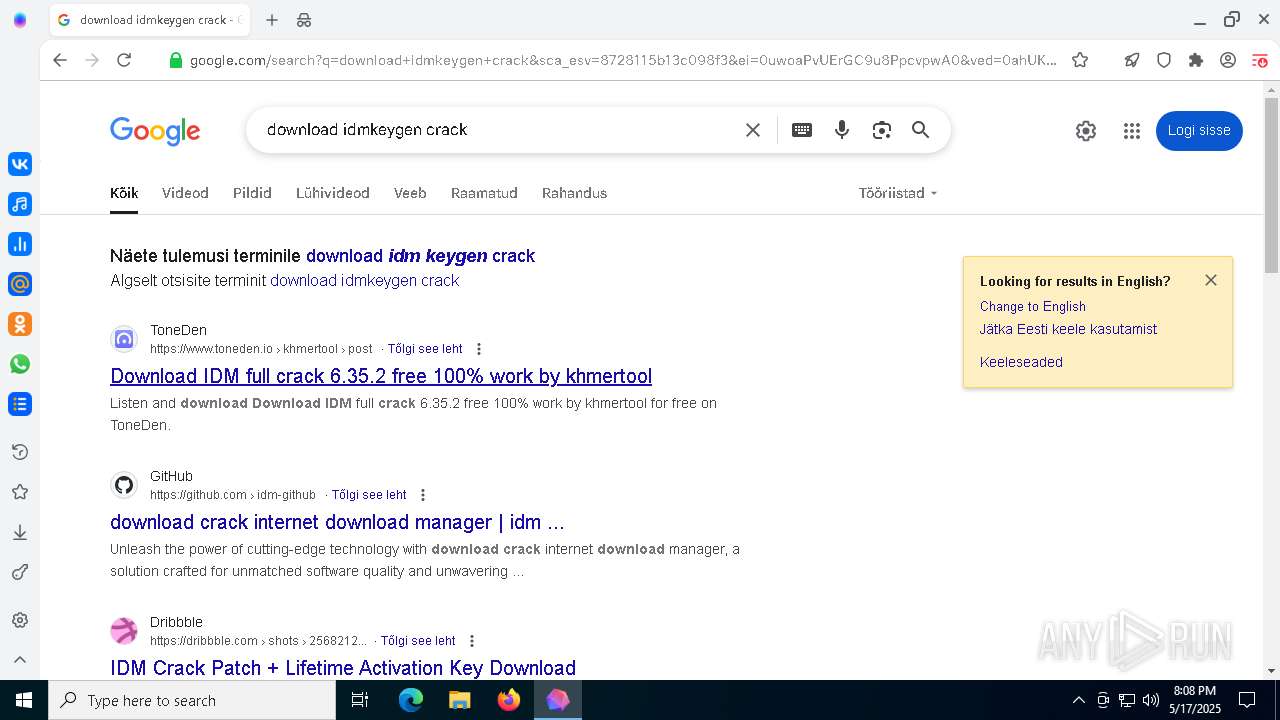Bookmark this page with the star
Viewport: 1280px width, 720px height.
click(1080, 60)
